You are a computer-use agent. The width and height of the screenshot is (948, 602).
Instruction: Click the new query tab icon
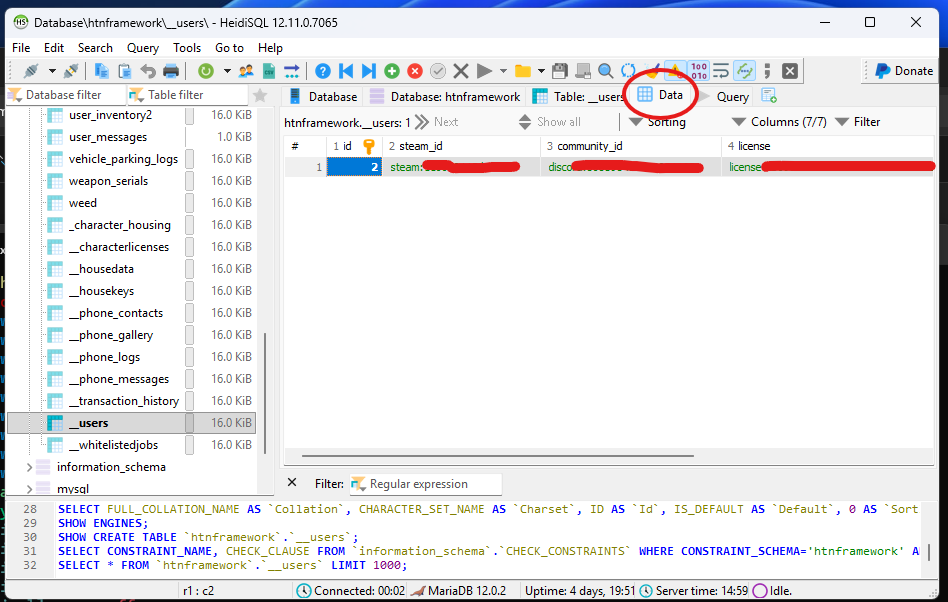[769, 96]
